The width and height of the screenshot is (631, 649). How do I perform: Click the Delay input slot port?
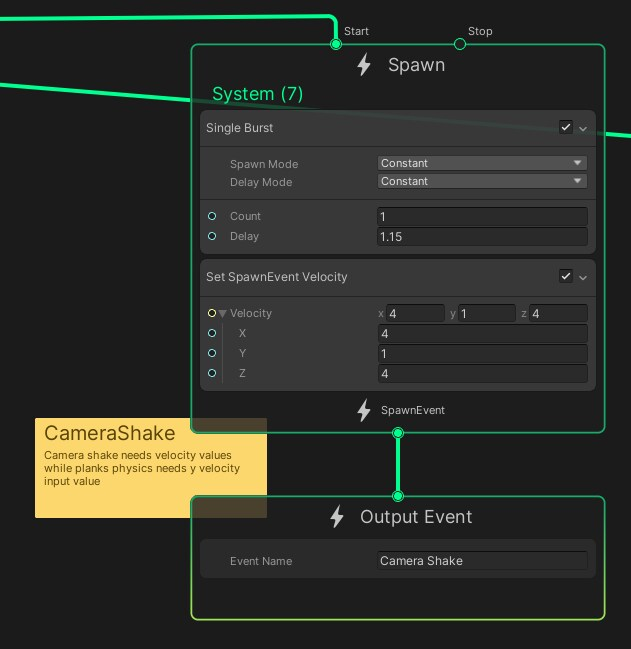(212, 236)
